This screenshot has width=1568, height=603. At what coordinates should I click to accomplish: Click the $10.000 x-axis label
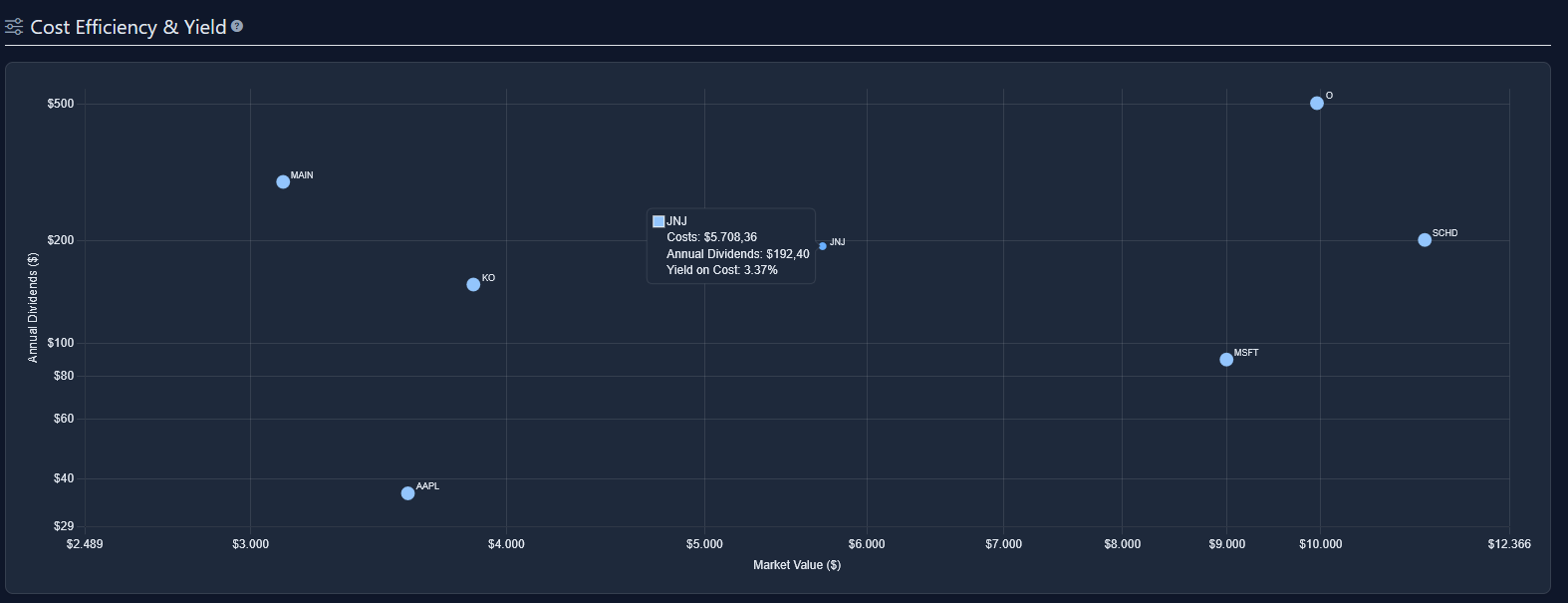pyautogui.click(x=1321, y=544)
